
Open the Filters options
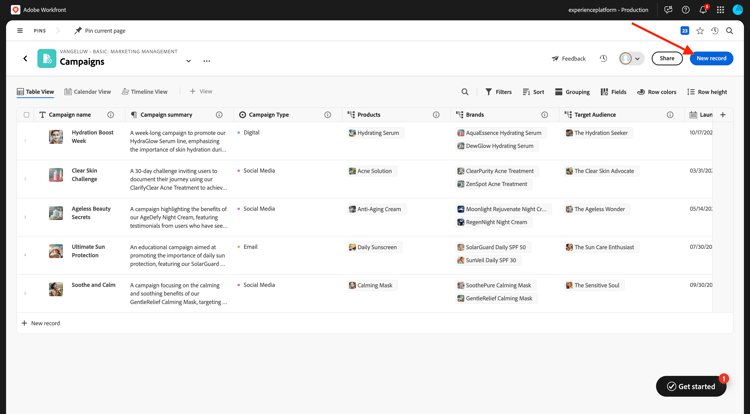498,92
